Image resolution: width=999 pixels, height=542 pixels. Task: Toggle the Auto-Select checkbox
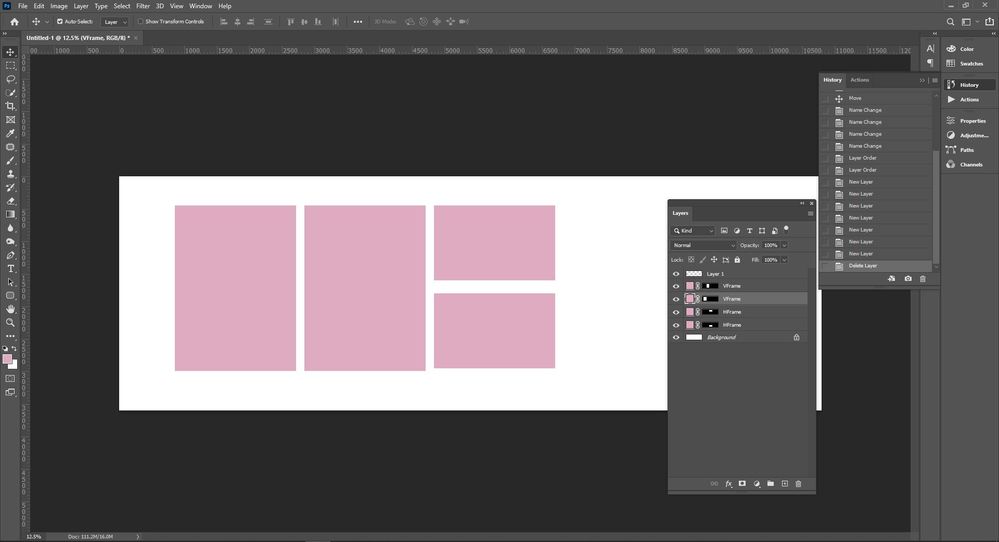(60, 22)
